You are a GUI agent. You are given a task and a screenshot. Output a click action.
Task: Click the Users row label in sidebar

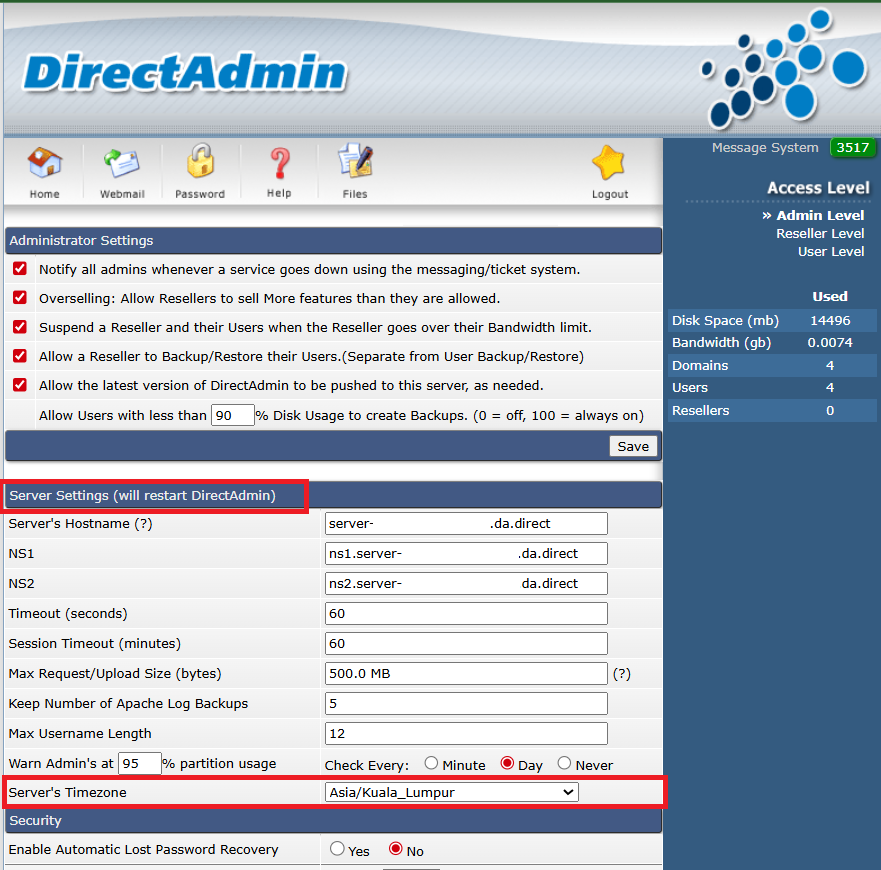point(690,387)
